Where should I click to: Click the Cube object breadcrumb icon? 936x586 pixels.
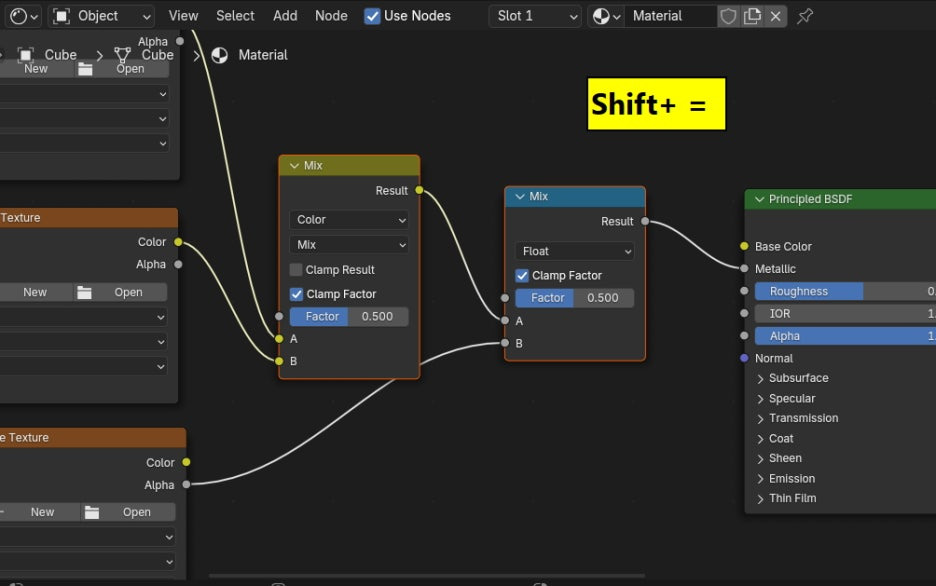25,55
